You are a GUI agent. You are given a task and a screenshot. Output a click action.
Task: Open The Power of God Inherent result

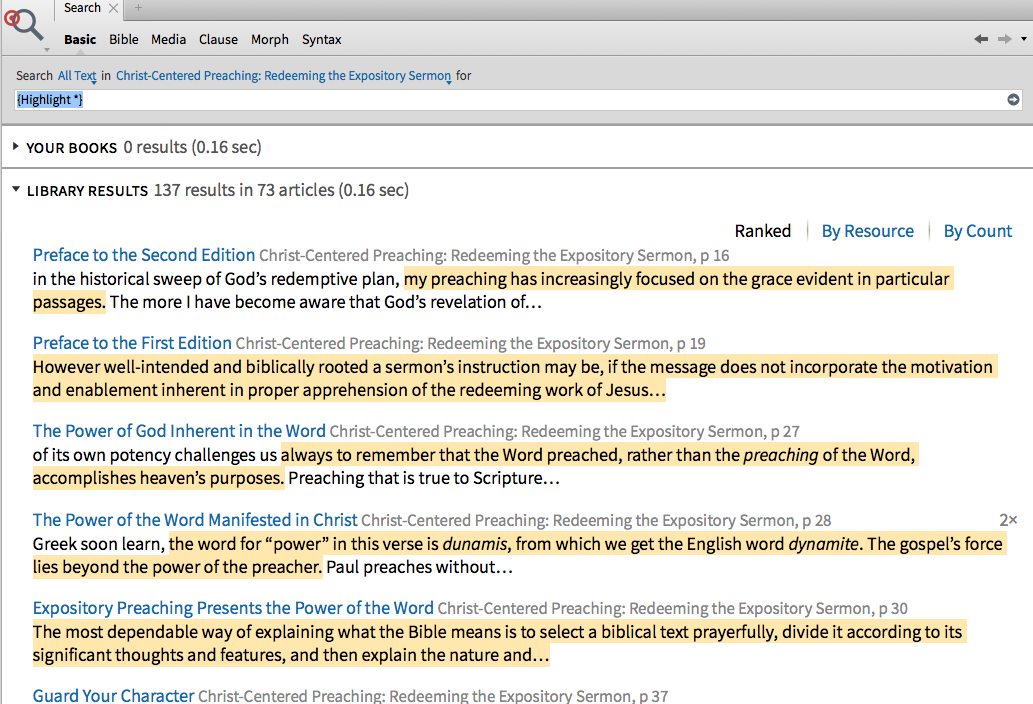(179, 431)
